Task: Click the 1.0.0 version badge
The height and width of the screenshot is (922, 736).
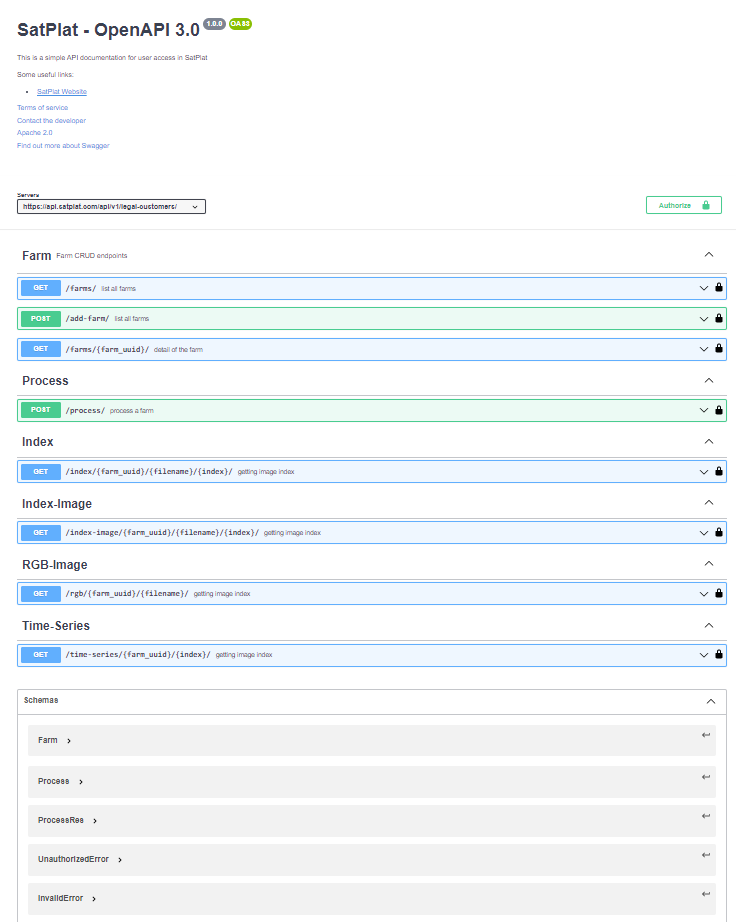Action: tap(212, 23)
